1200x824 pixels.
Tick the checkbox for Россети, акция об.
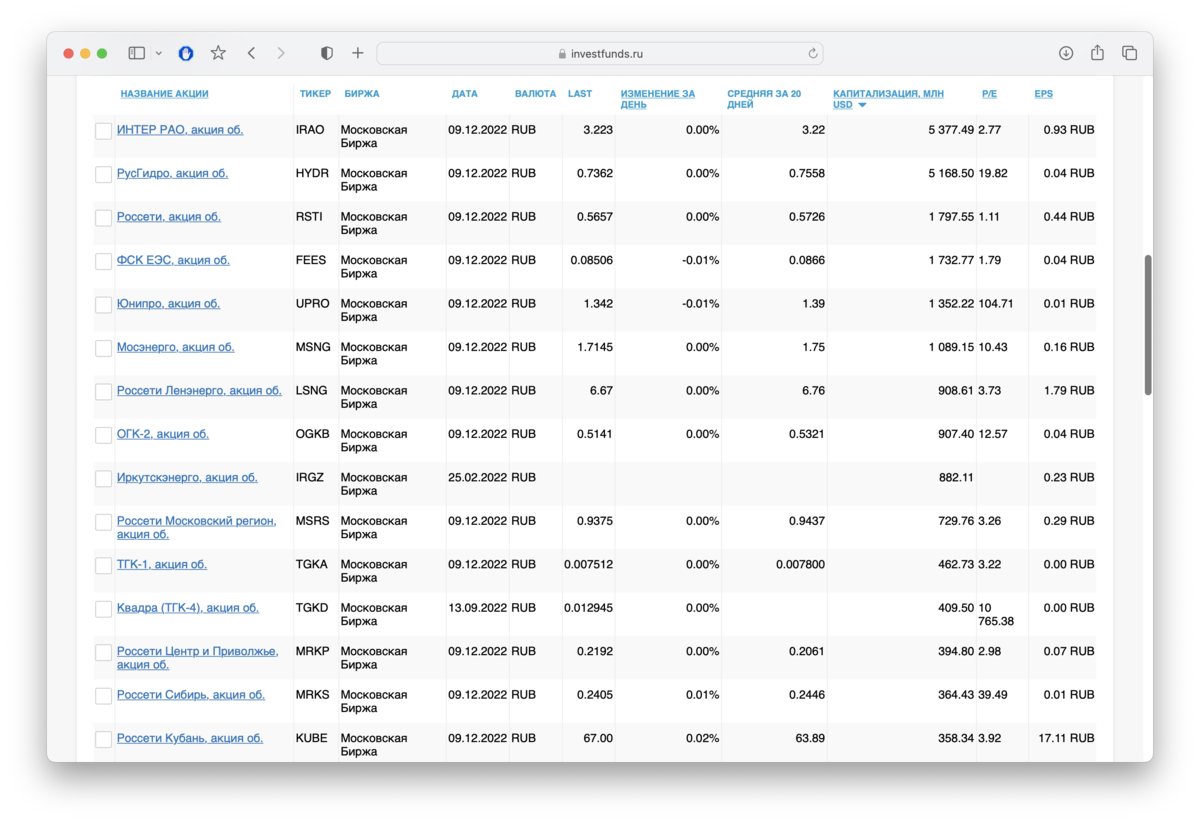point(103,218)
